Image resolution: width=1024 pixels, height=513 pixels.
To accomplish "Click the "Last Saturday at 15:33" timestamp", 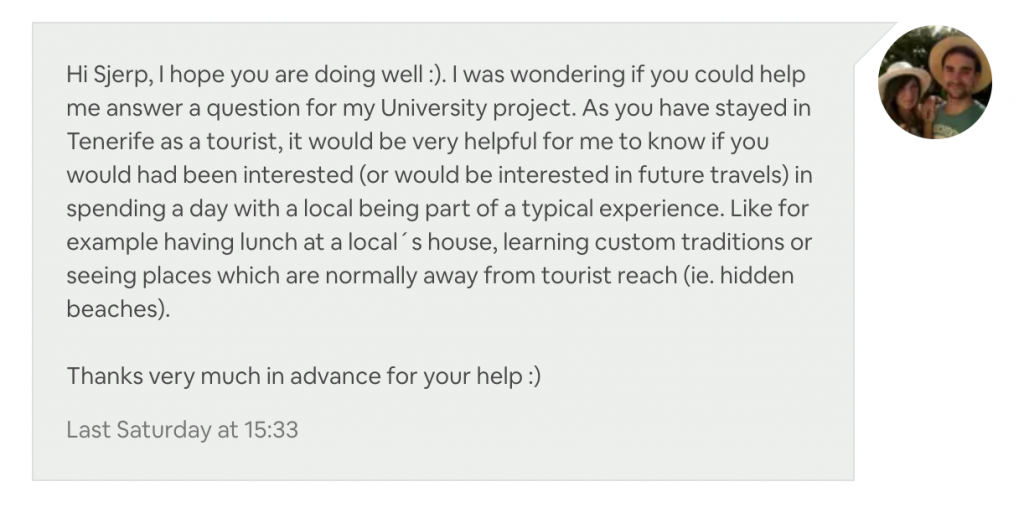I will [182, 429].
